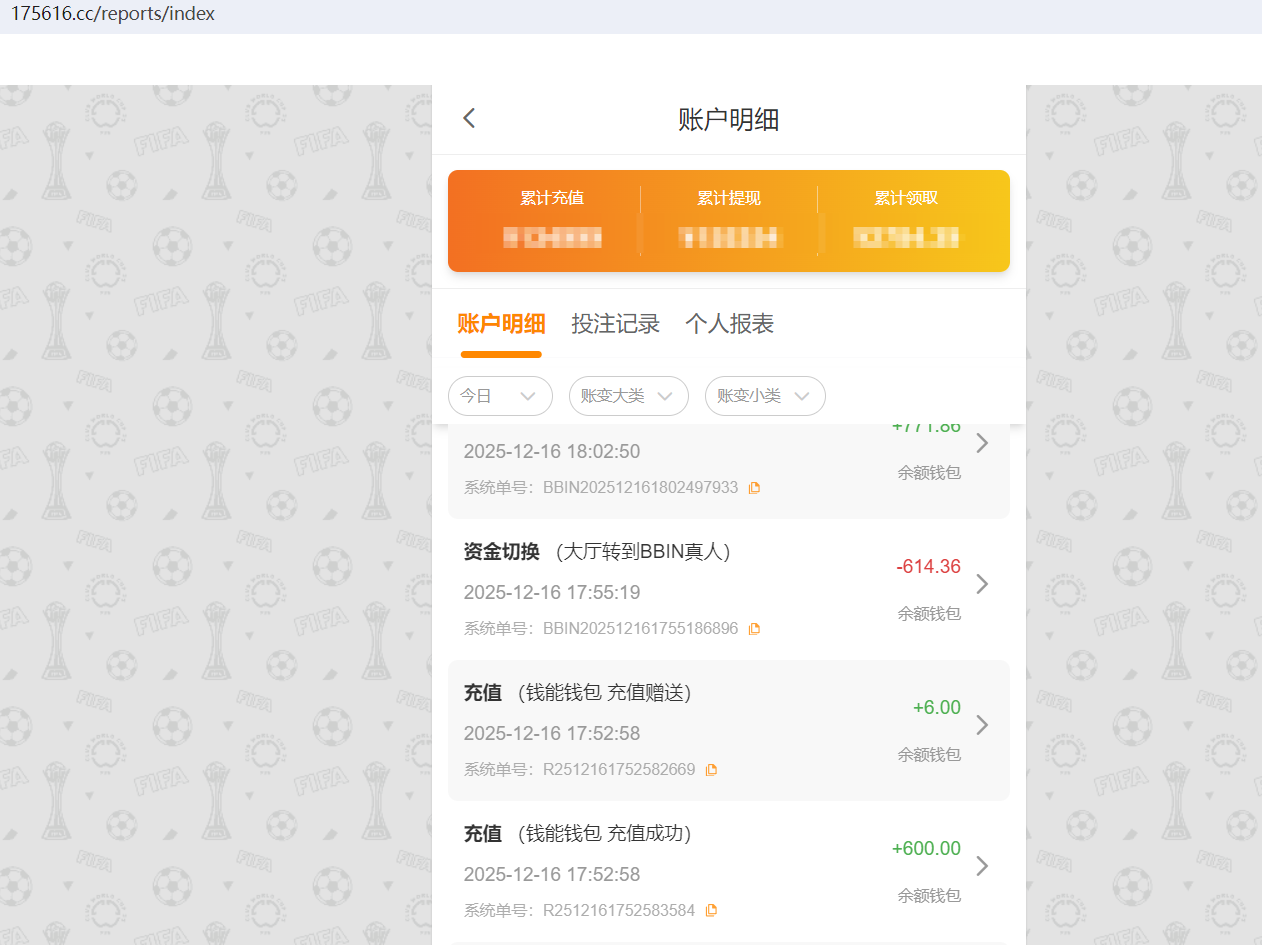Open details of the +6.00 充值 record
Image resolution: width=1262 pixels, height=945 pixels.
[981, 725]
